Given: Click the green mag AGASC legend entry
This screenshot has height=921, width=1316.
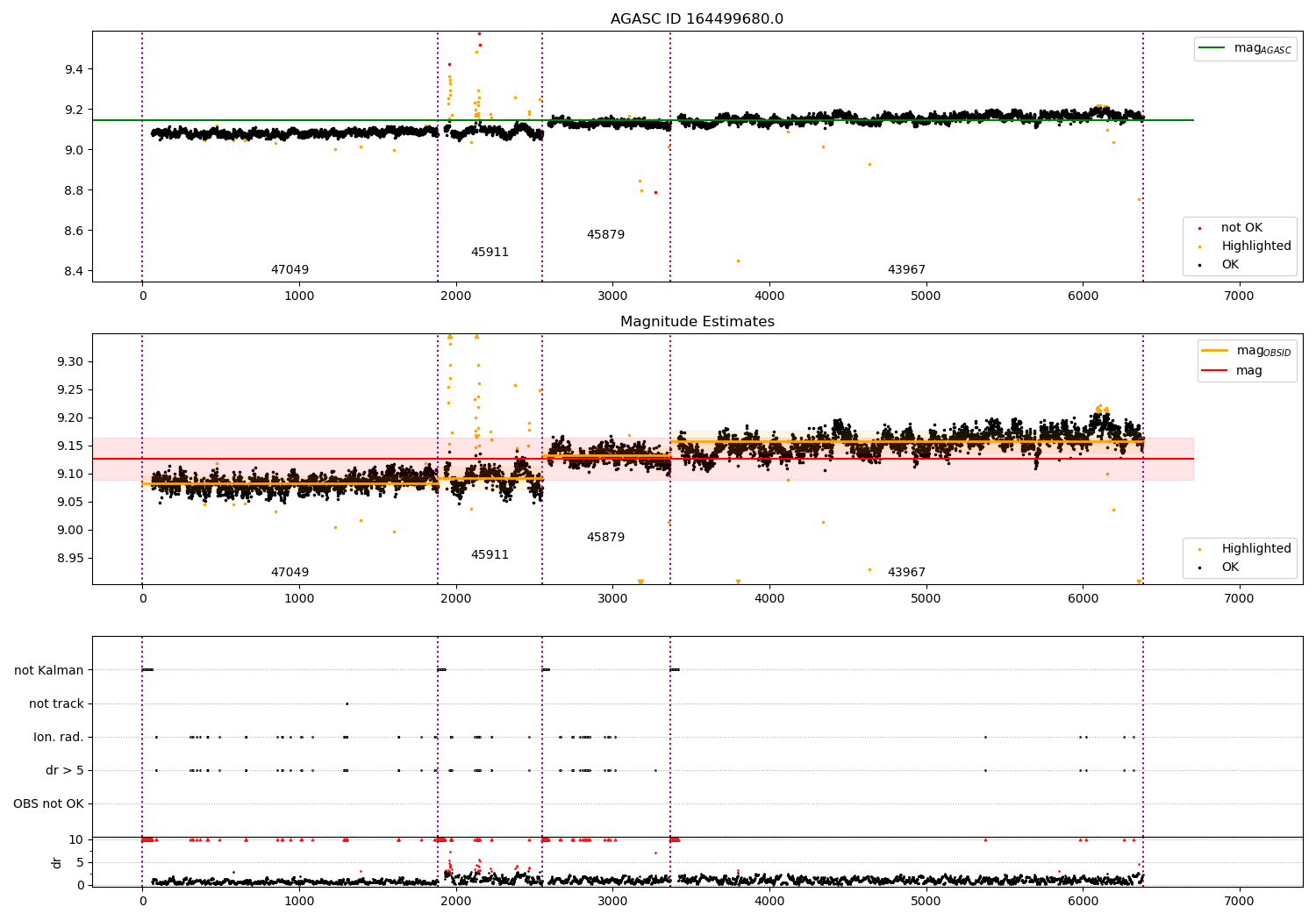Looking at the screenshot, I should coord(1245,48).
